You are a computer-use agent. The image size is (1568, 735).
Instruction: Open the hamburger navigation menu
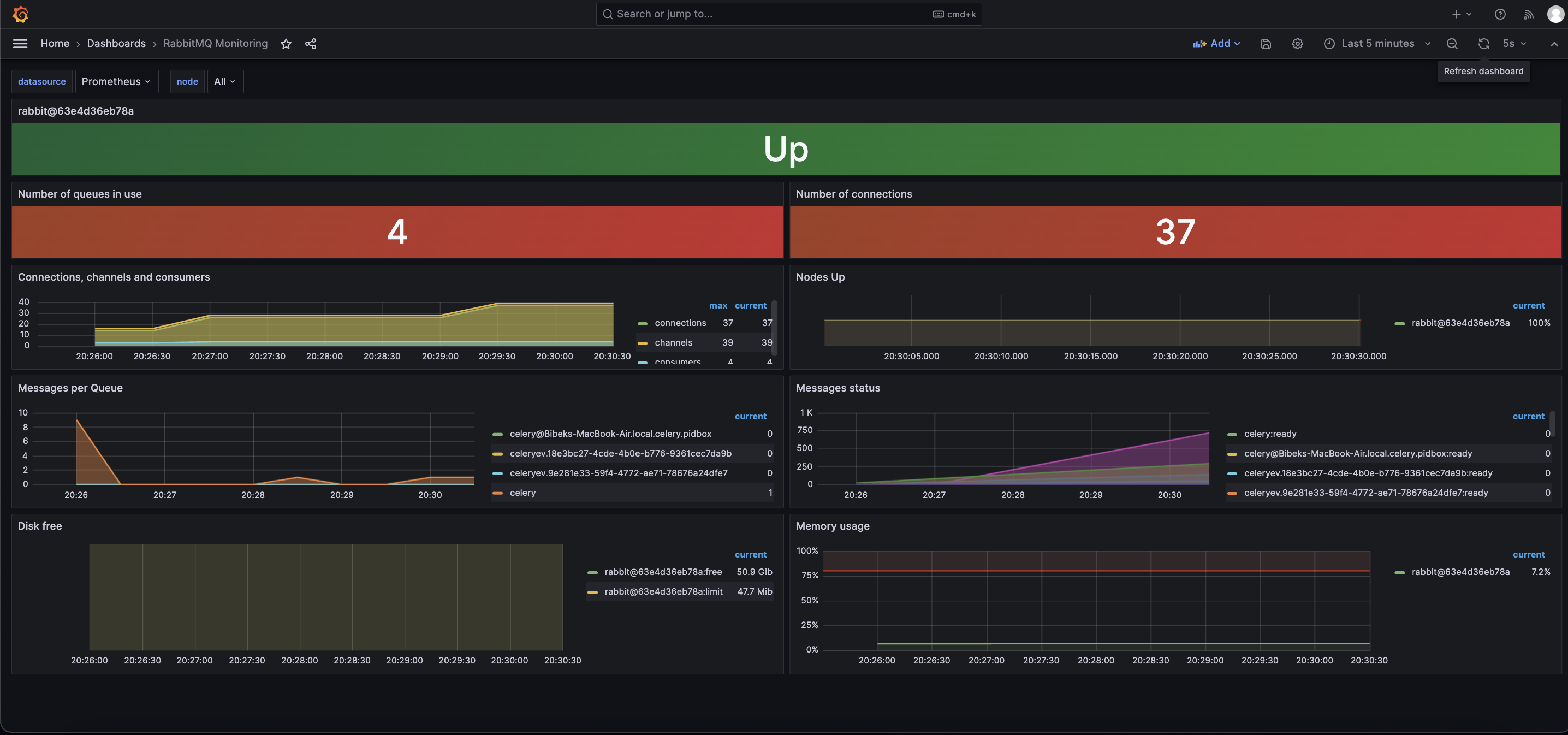[20, 43]
